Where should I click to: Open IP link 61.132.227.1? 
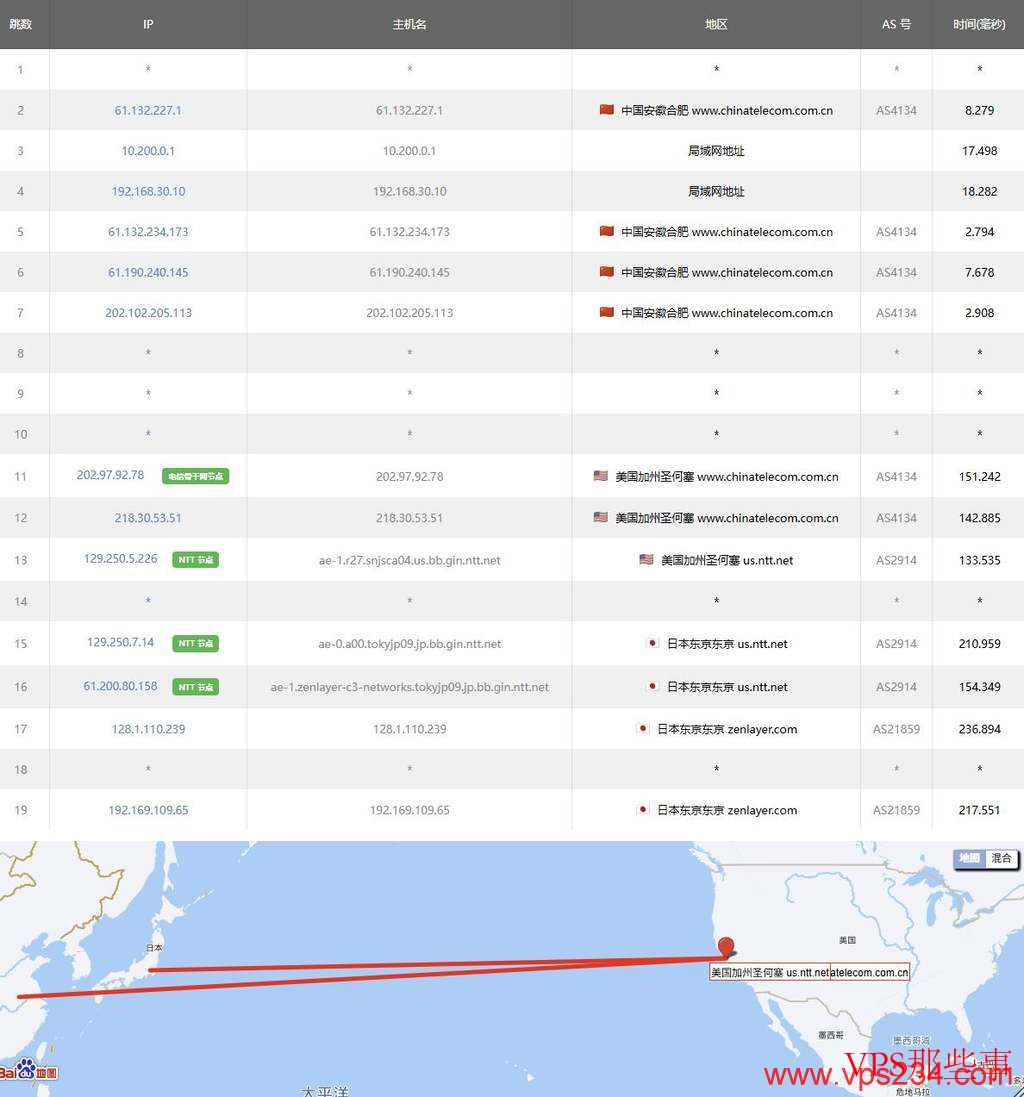(148, 111)
